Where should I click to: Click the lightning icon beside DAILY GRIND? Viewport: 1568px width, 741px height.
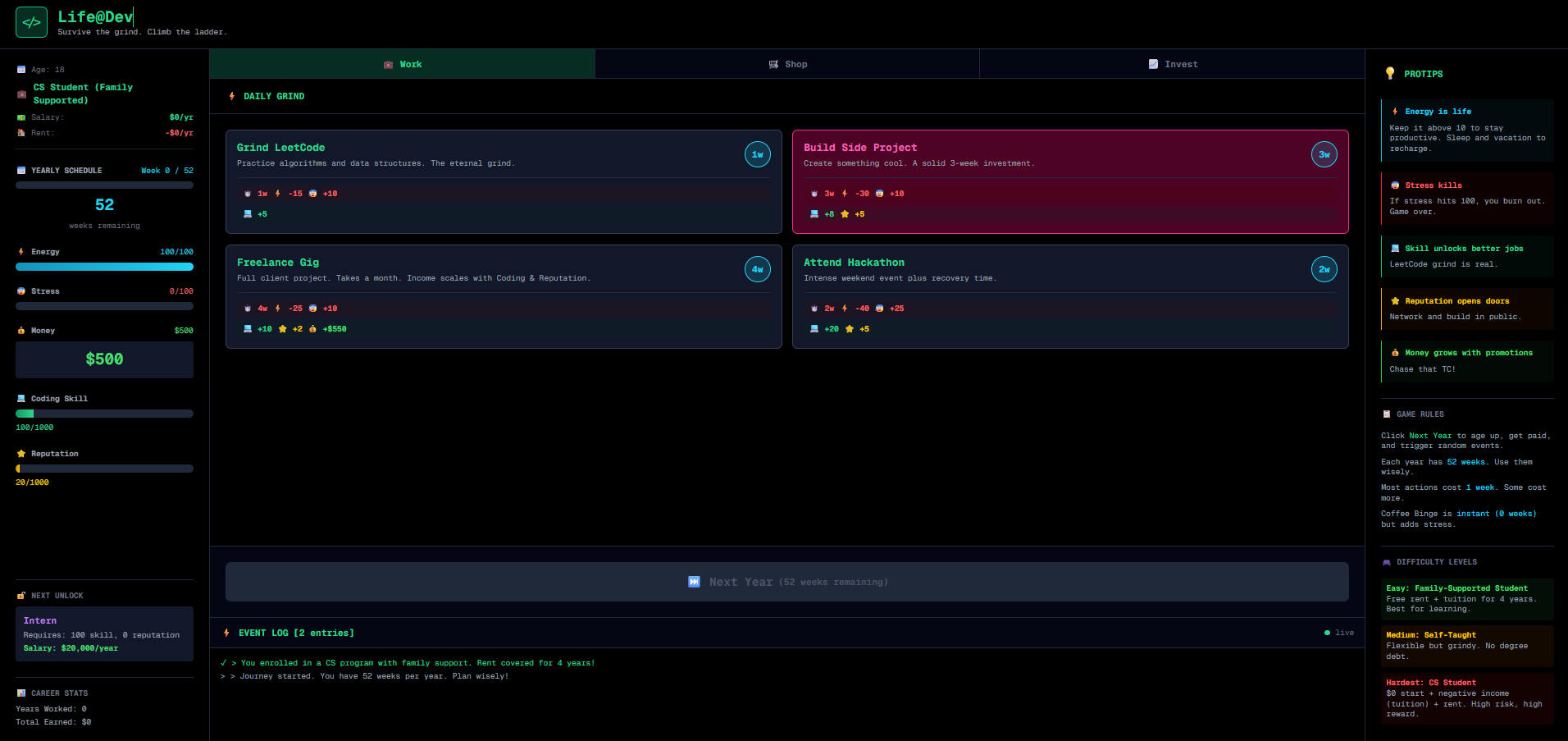[x=232, y=96]
